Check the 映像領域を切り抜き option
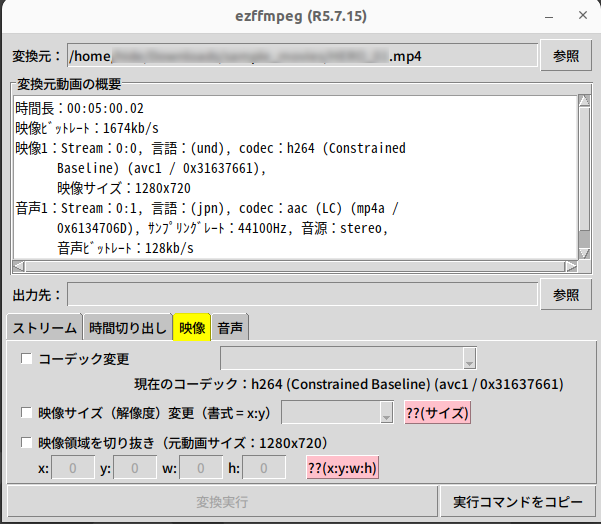Viewport: 601px width, 524px height. point(27,442)
